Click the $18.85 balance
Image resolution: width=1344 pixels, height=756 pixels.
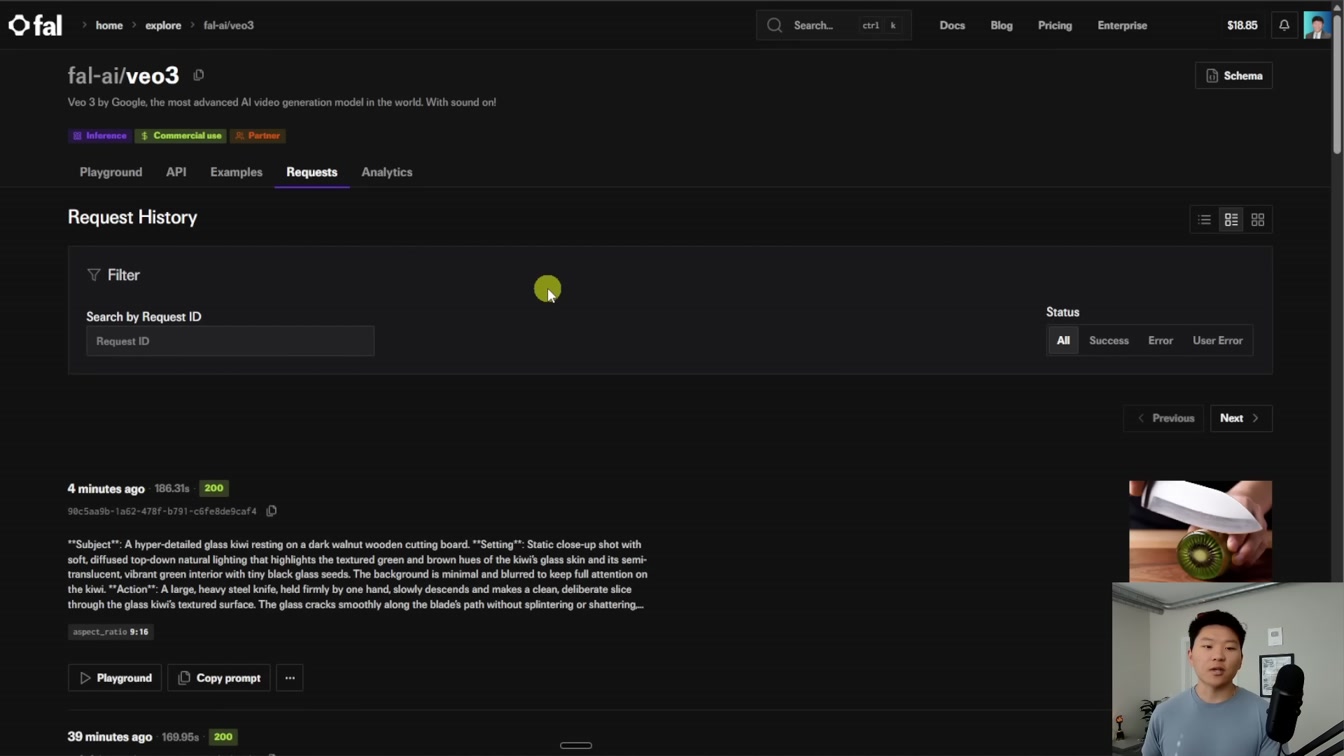tap(1242, 25)
